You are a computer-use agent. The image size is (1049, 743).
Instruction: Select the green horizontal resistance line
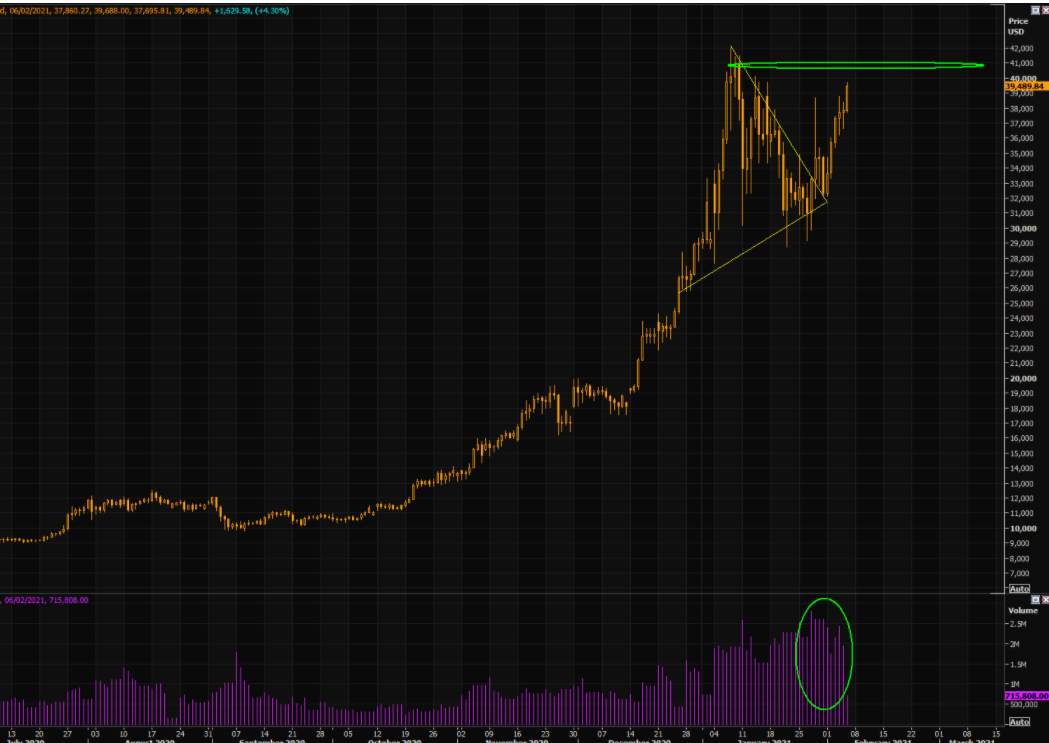tap(856, 66)
